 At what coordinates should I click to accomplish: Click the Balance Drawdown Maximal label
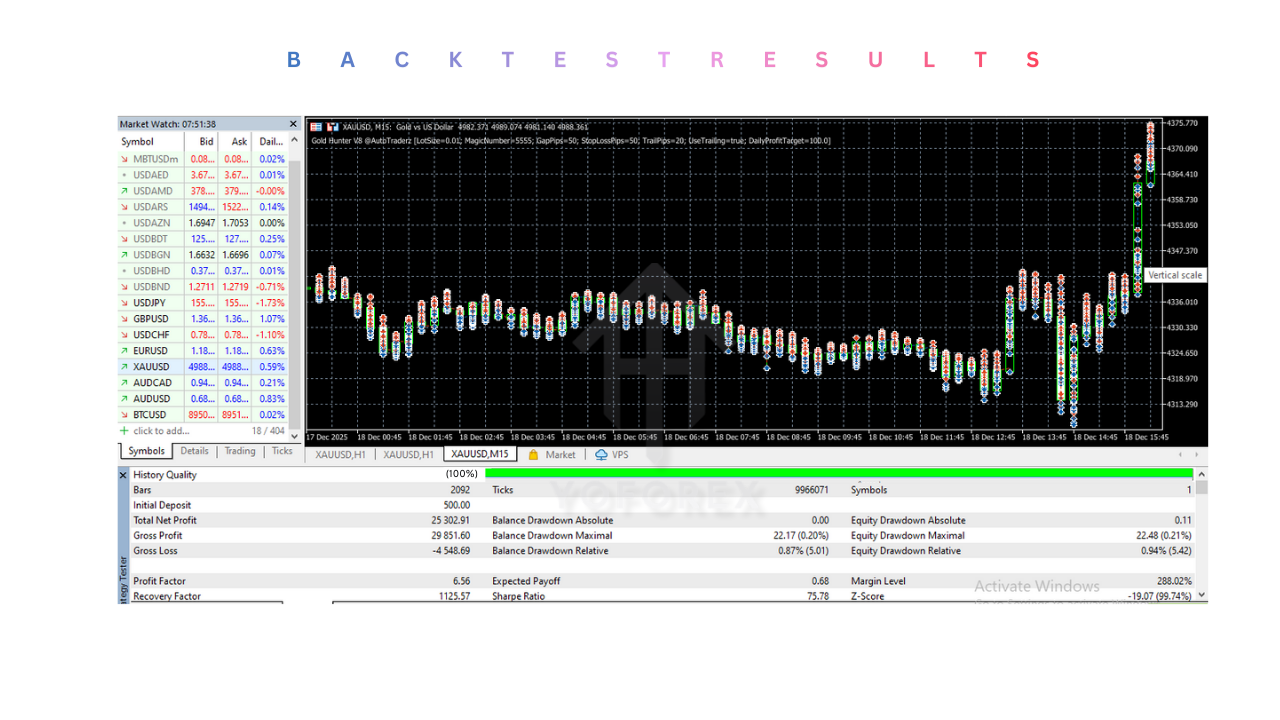[x=552, y=535]
